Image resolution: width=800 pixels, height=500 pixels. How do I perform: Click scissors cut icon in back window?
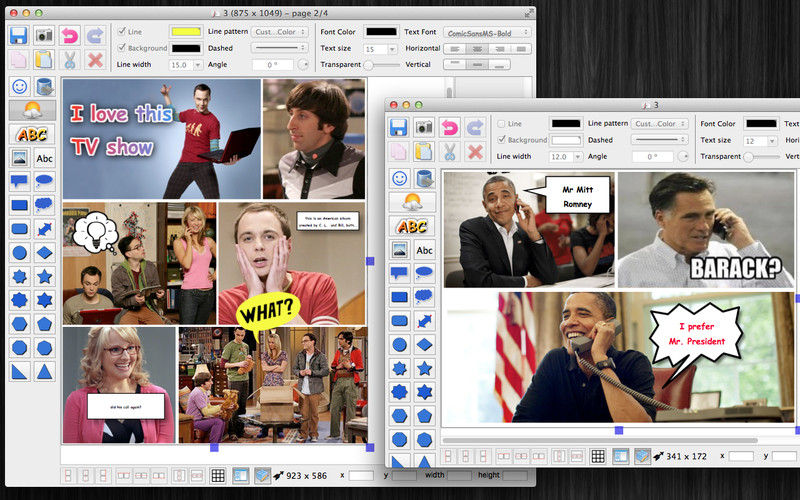point(69,60)
